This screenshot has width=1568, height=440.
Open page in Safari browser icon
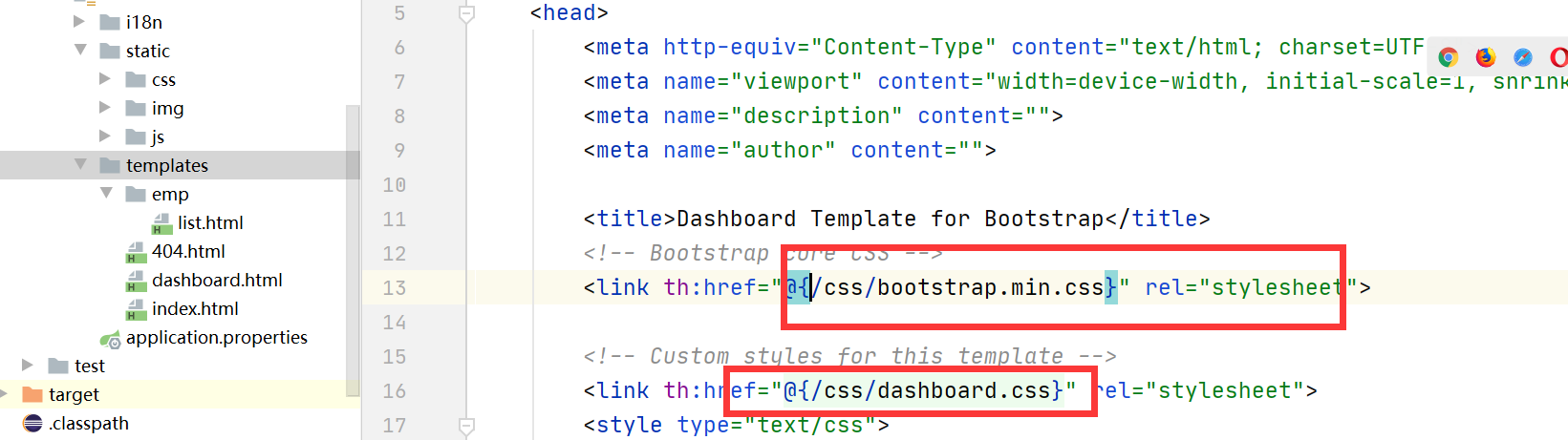[x=1523, y=57]
